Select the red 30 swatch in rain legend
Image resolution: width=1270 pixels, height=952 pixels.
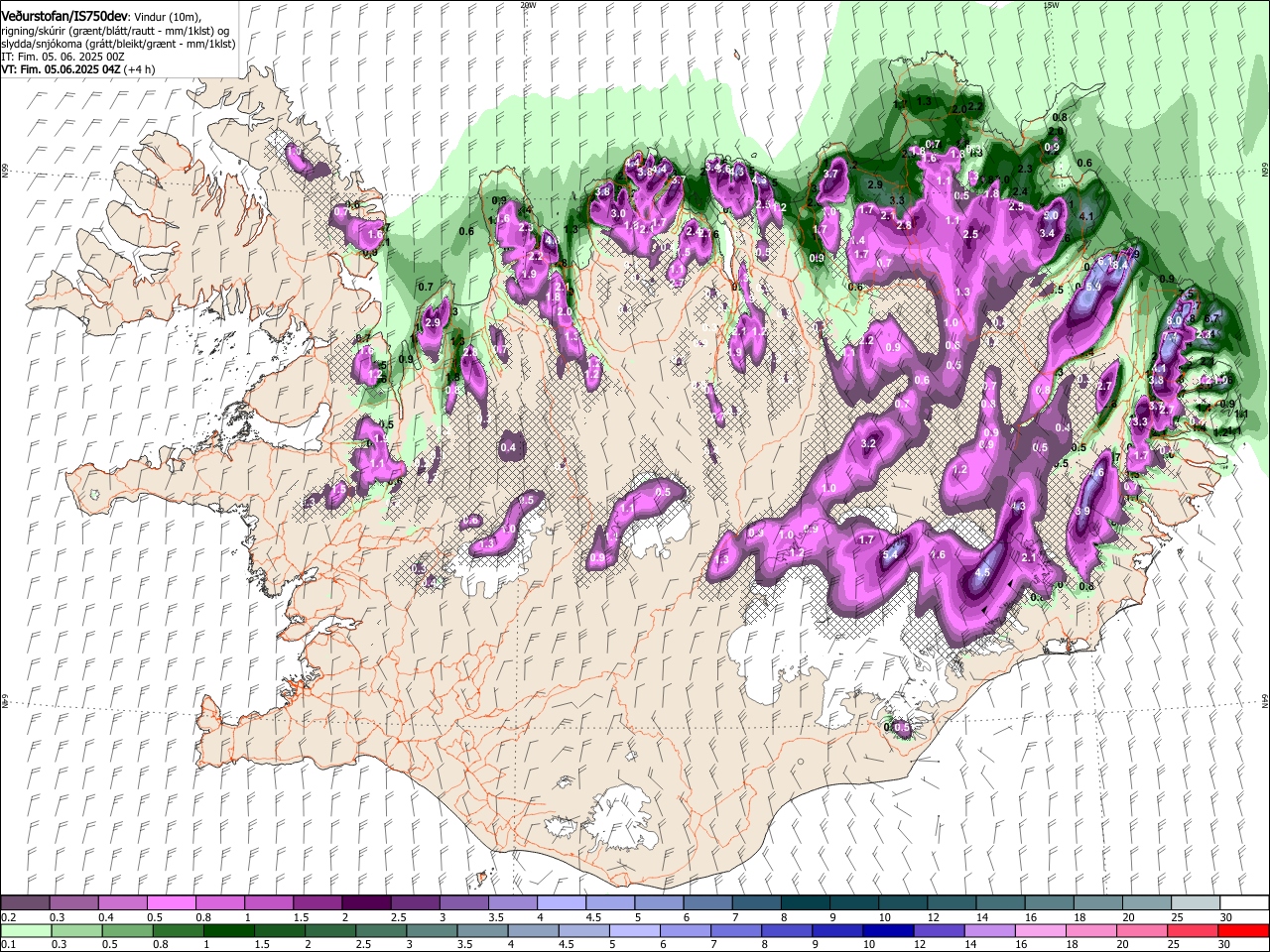tap(1242, 930)
